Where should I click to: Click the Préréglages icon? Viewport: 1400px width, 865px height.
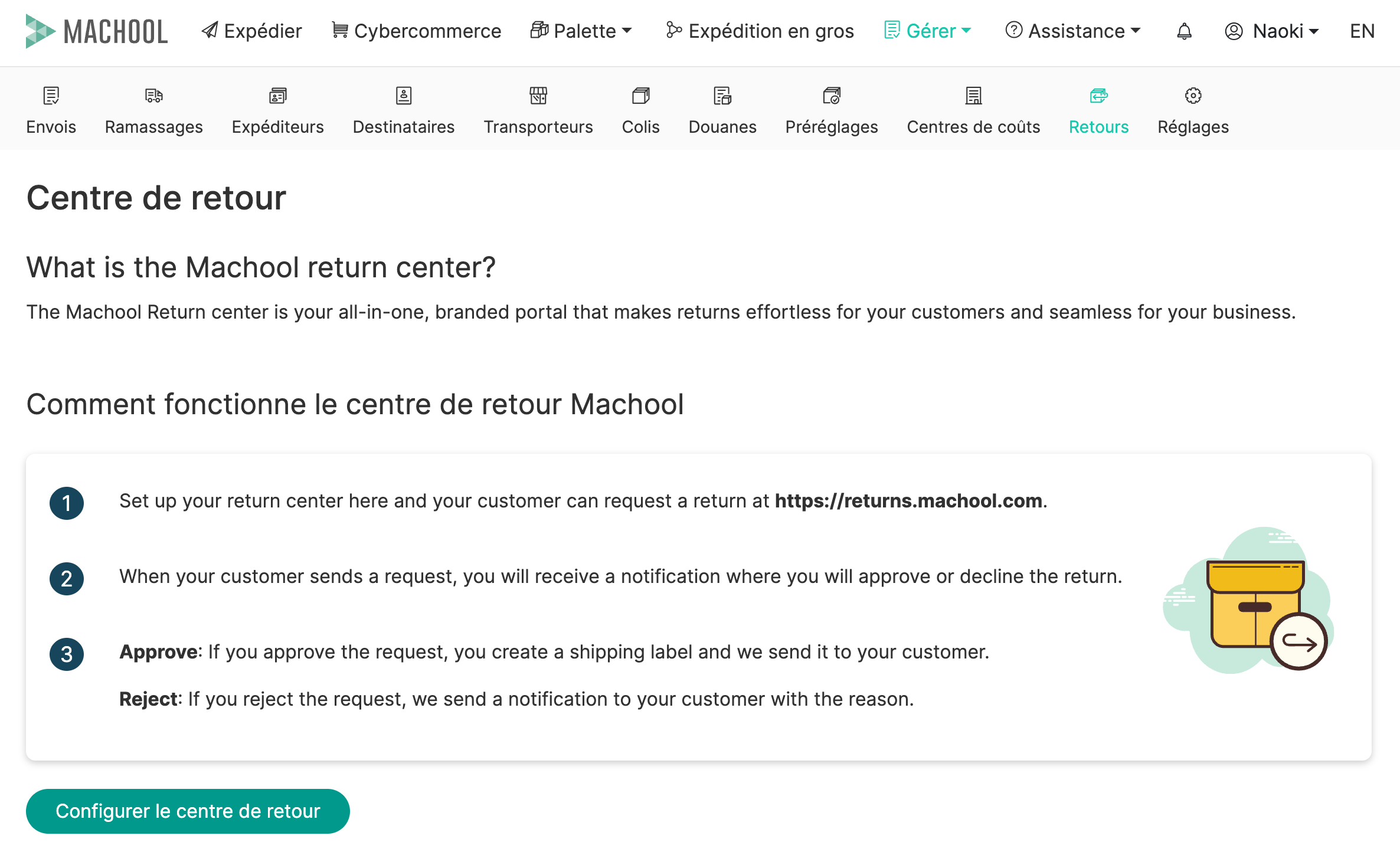click(832, 96)
